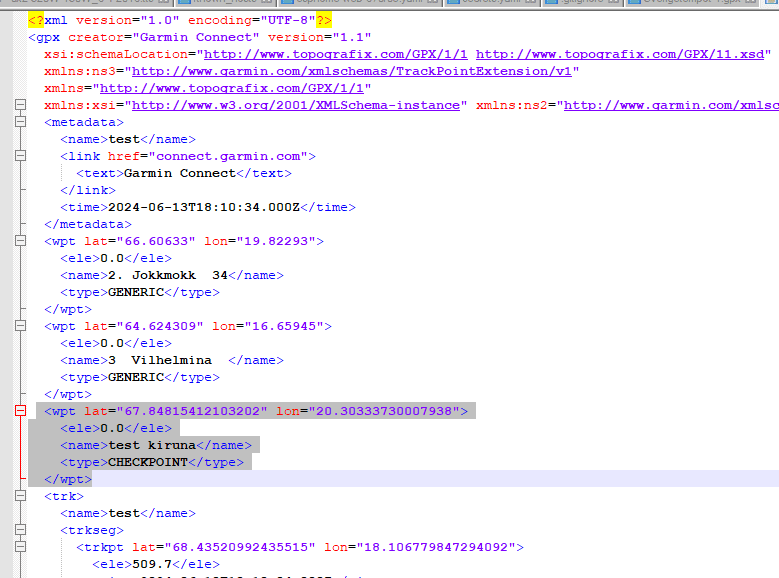779x578 pixels.
Task: Collapse the metadata block fold marker
Action: pyautogui.click(x=20, y=122)
